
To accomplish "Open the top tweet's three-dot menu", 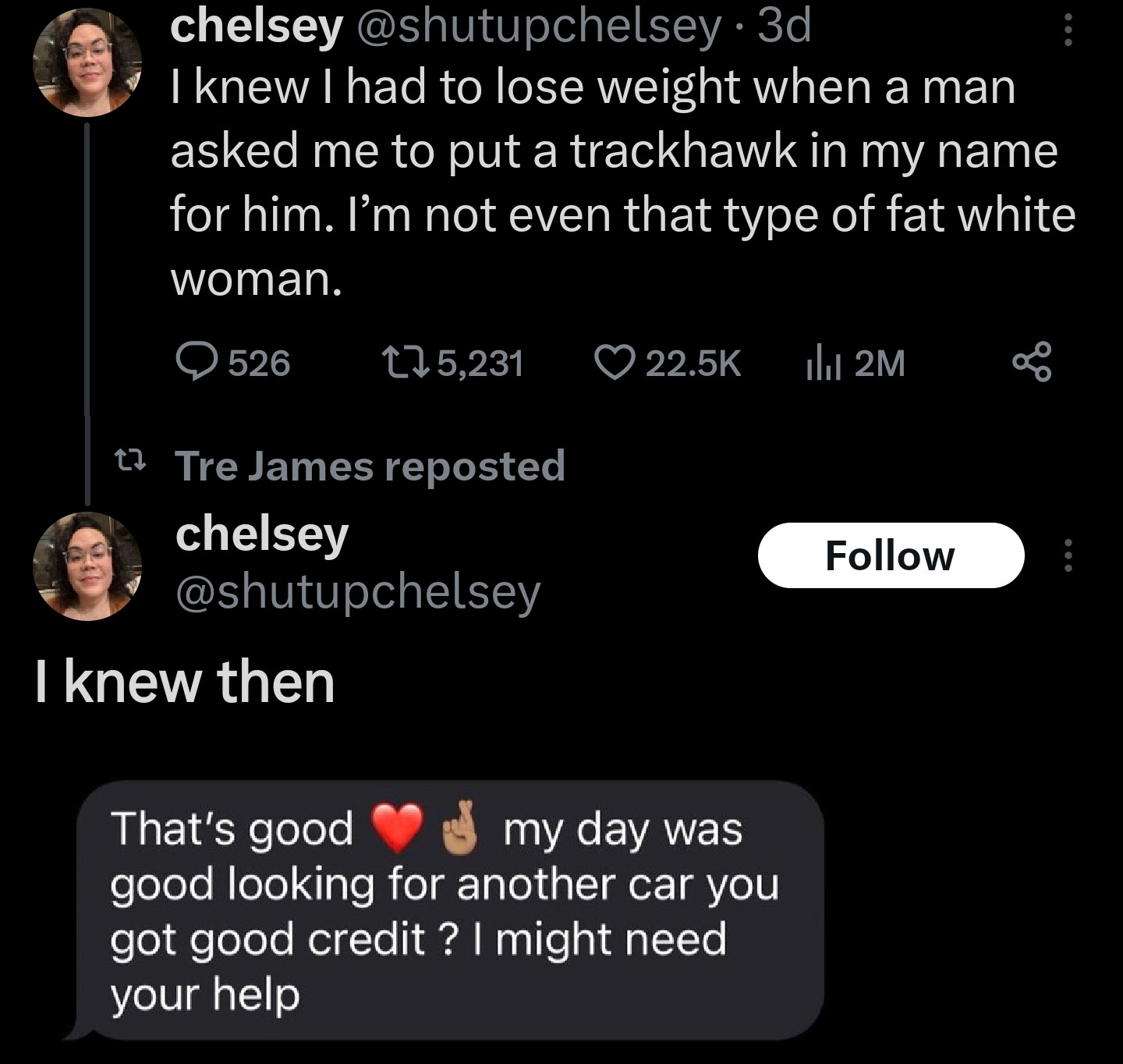I will [x=1068, y=31].
